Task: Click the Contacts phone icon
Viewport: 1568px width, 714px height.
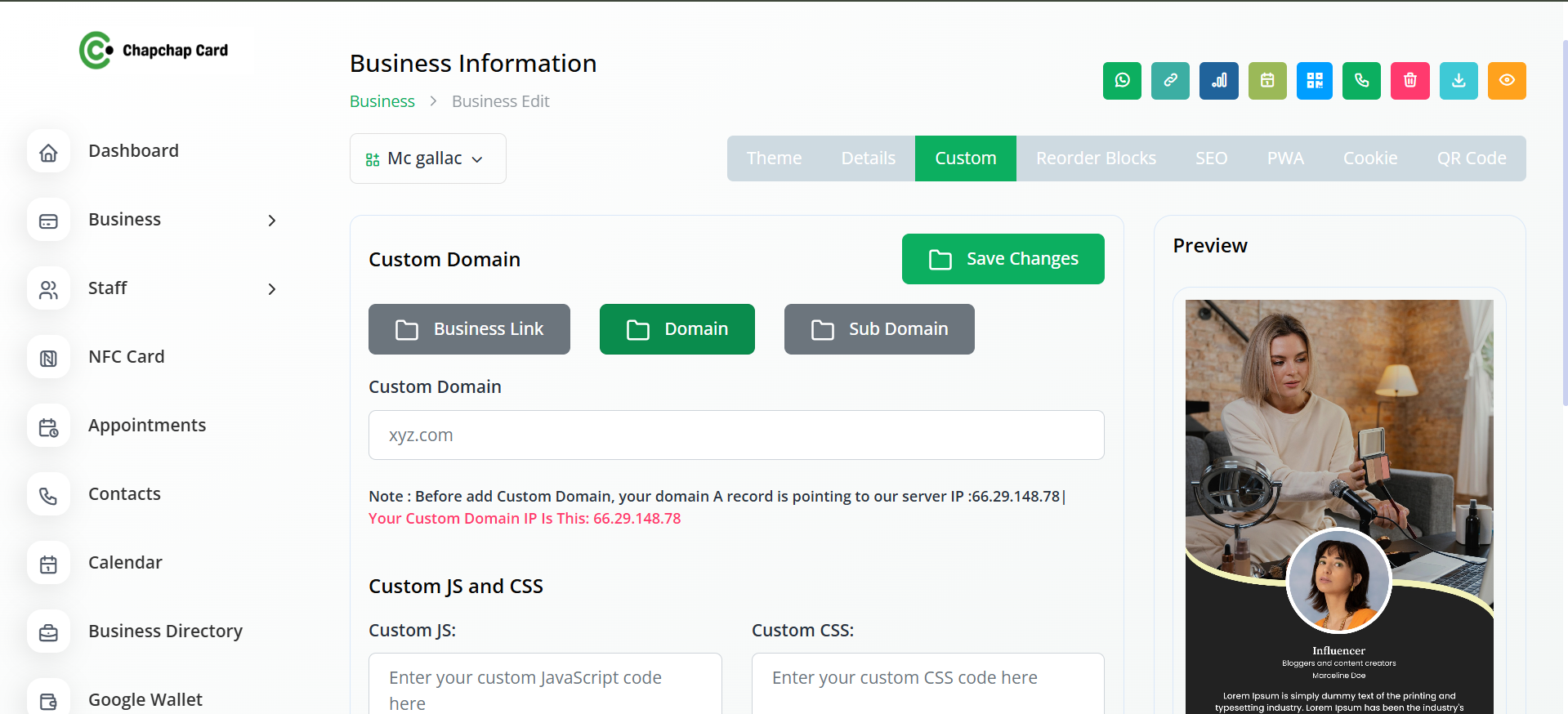Action: 48,495
